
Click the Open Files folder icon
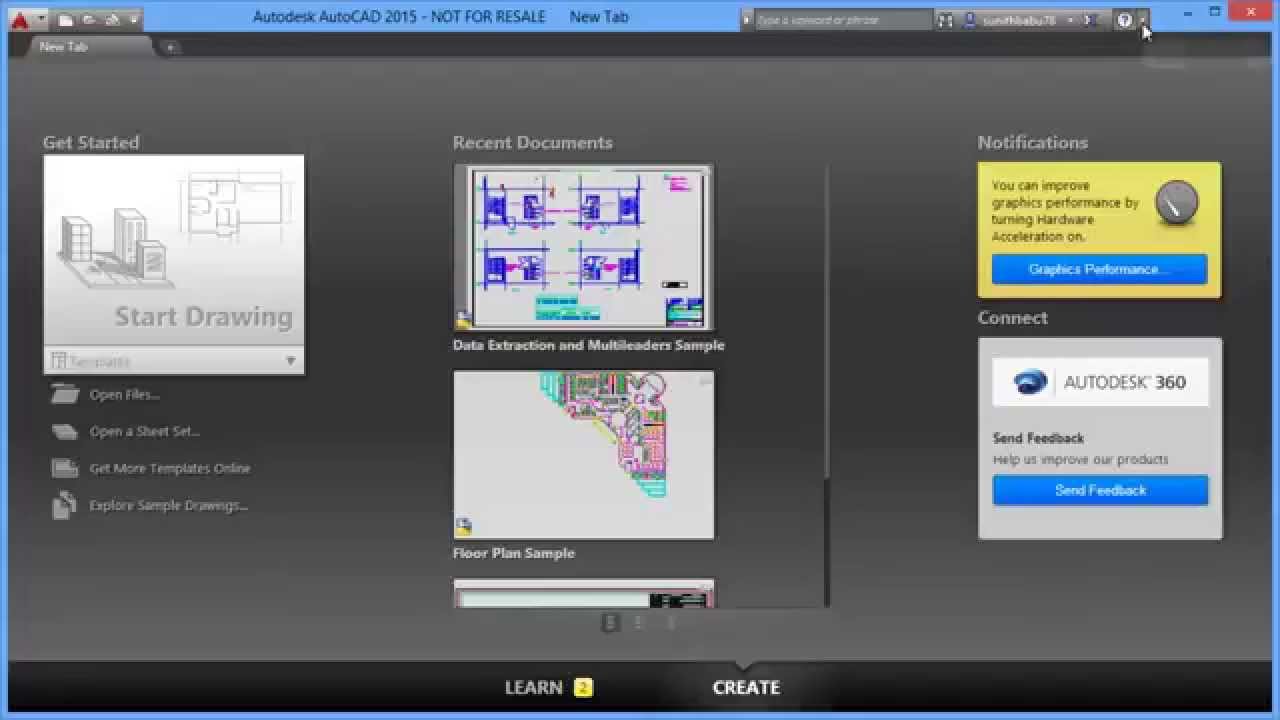point(65,394)
